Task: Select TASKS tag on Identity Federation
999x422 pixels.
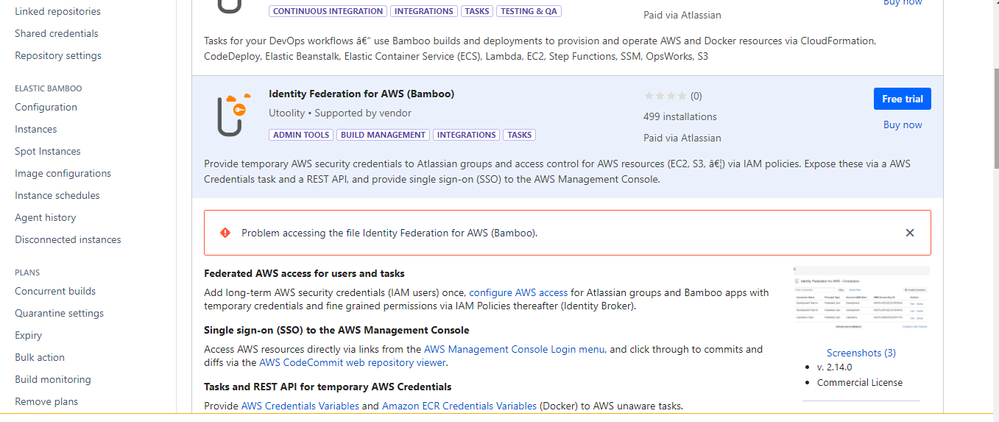Action: pyautogui.click(x=520, y=135)
